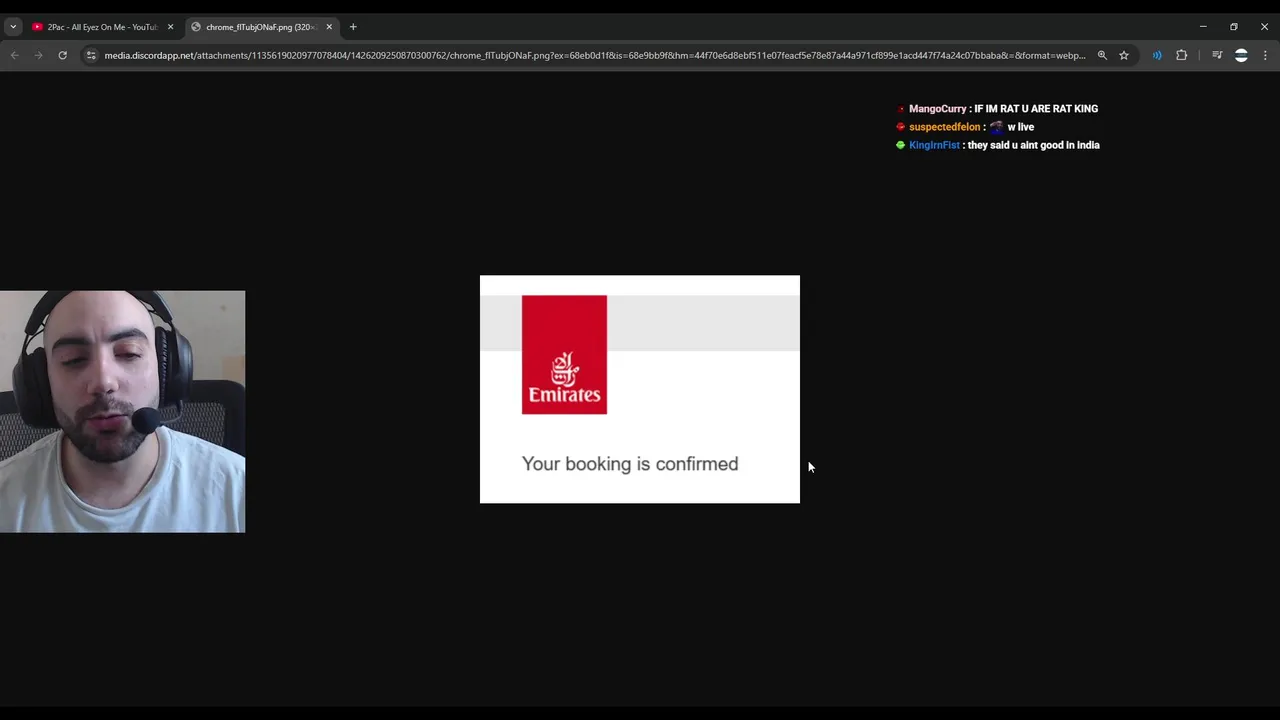Select the chrome_flTubjONaF.png tab
This screenshot has width=1280, height=720.
click(x=260, y=27)
